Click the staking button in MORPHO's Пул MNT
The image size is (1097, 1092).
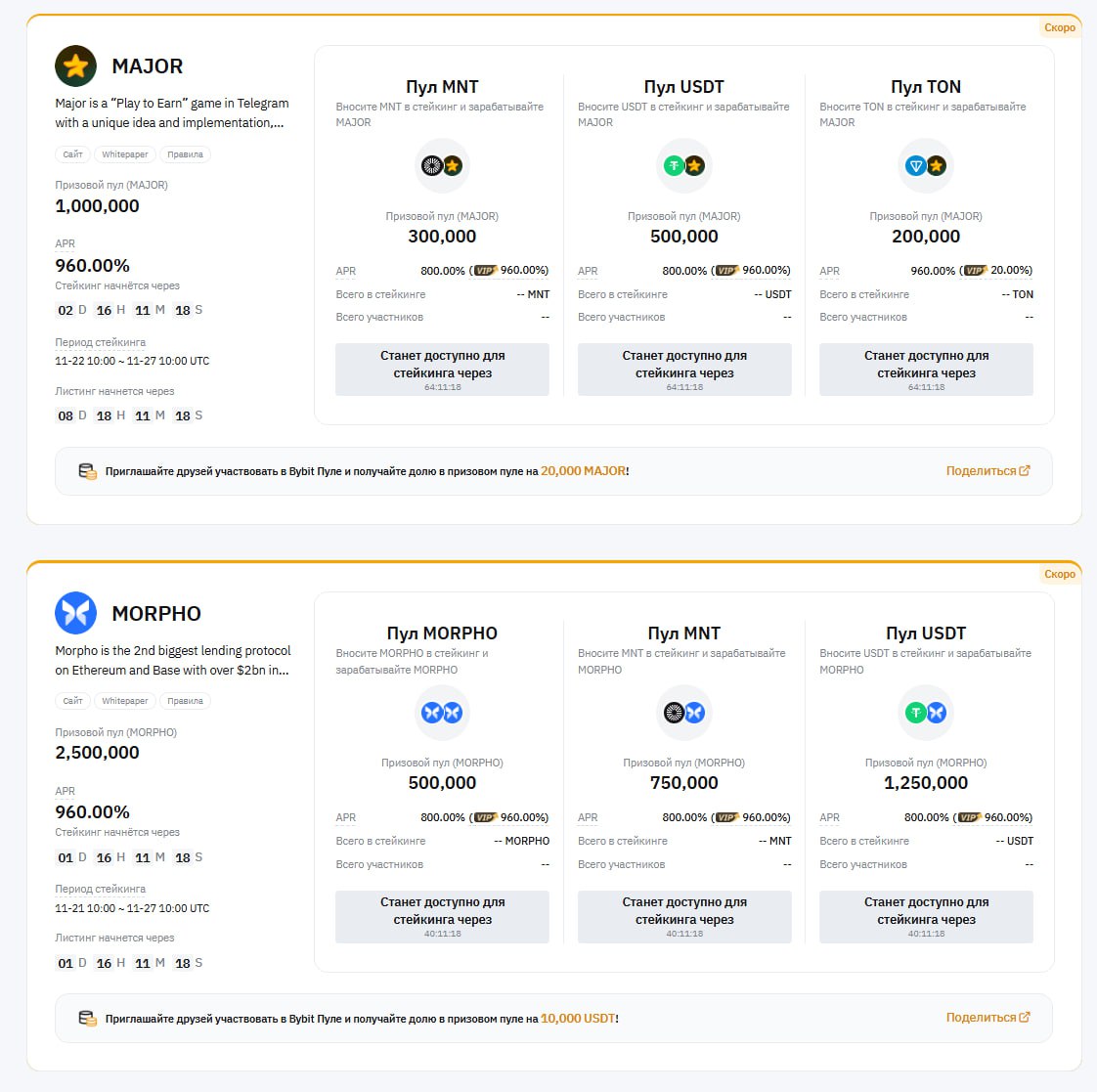684,916
